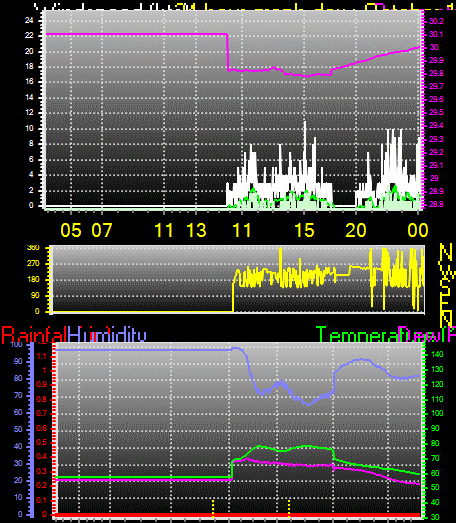456x523 pixels.
Task: Click the yellow 05 time axis label
Action: [71, 230]
